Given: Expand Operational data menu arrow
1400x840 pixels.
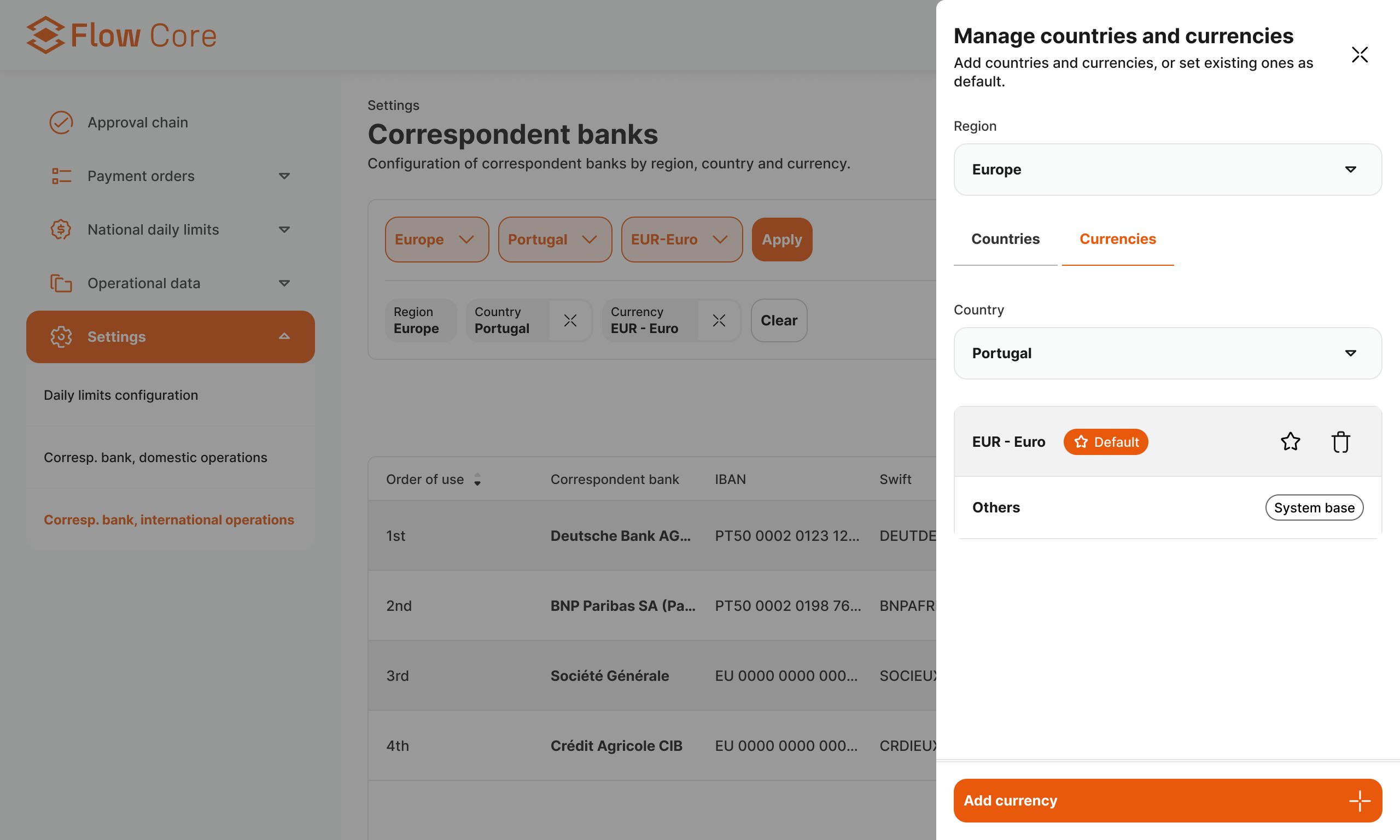Looking at the screenshot, I should pos(284,283).
